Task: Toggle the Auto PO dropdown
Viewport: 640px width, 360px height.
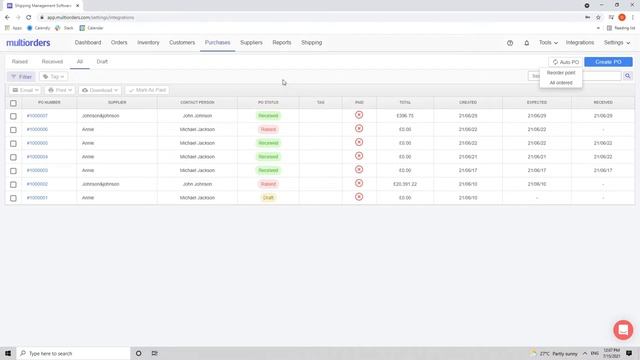Action: 565,62
